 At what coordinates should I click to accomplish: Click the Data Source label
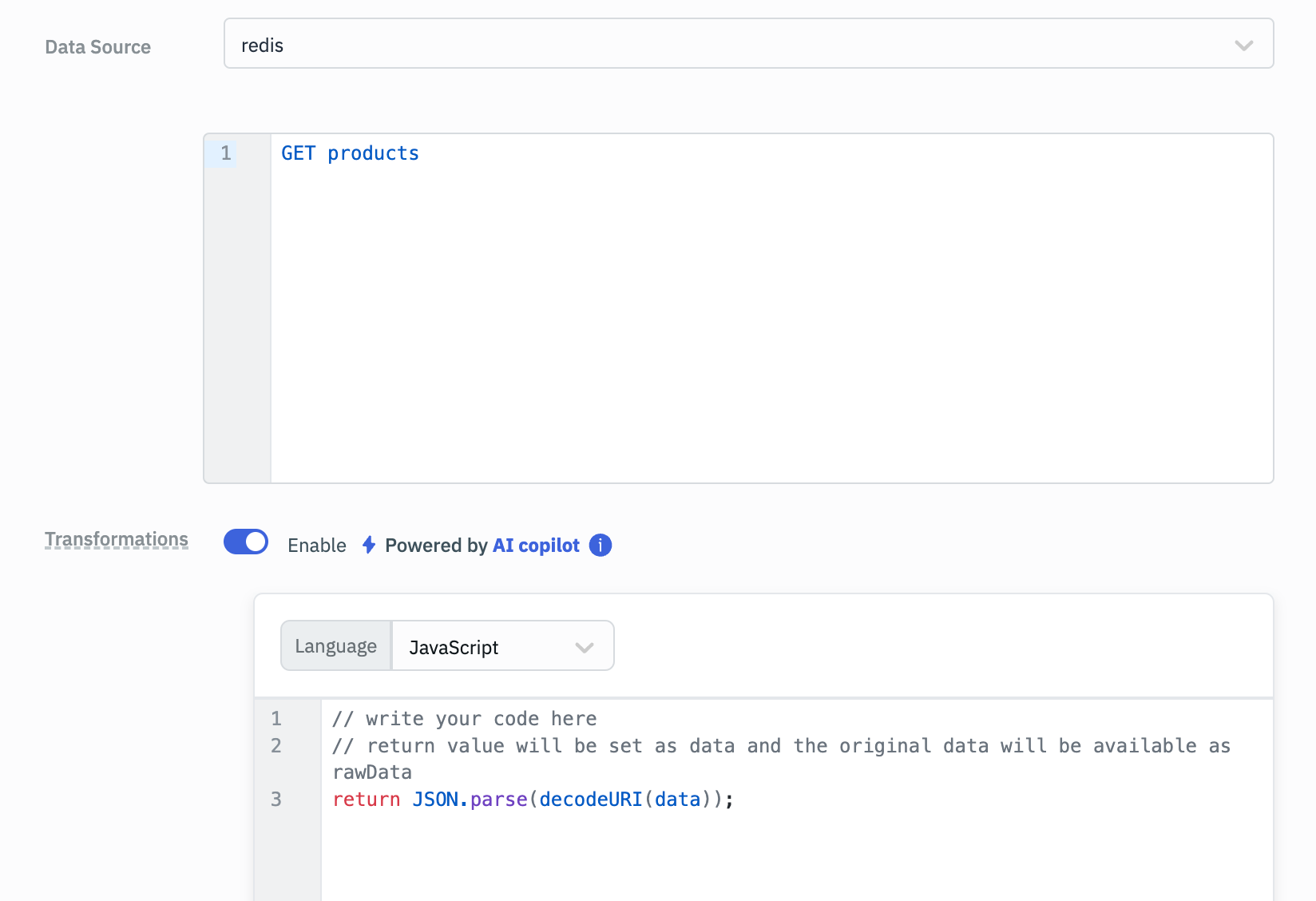[x=98, y=47]
